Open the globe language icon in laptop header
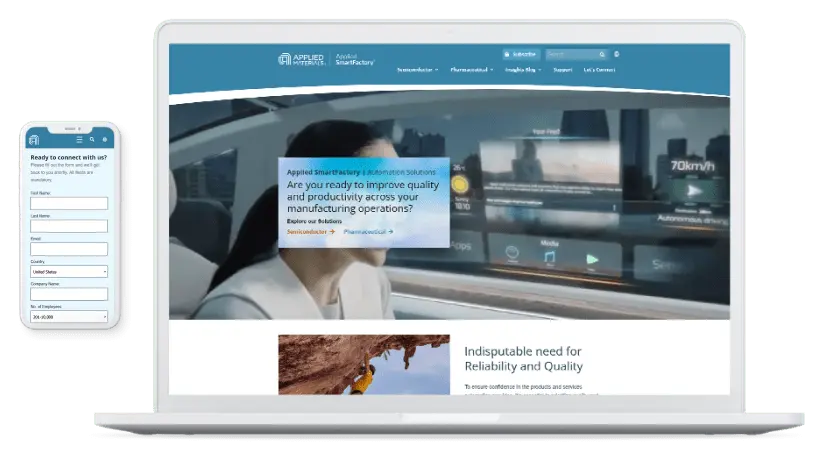This screenshot has height=457, width=816. pyautogui.click(x=617, y=54)
